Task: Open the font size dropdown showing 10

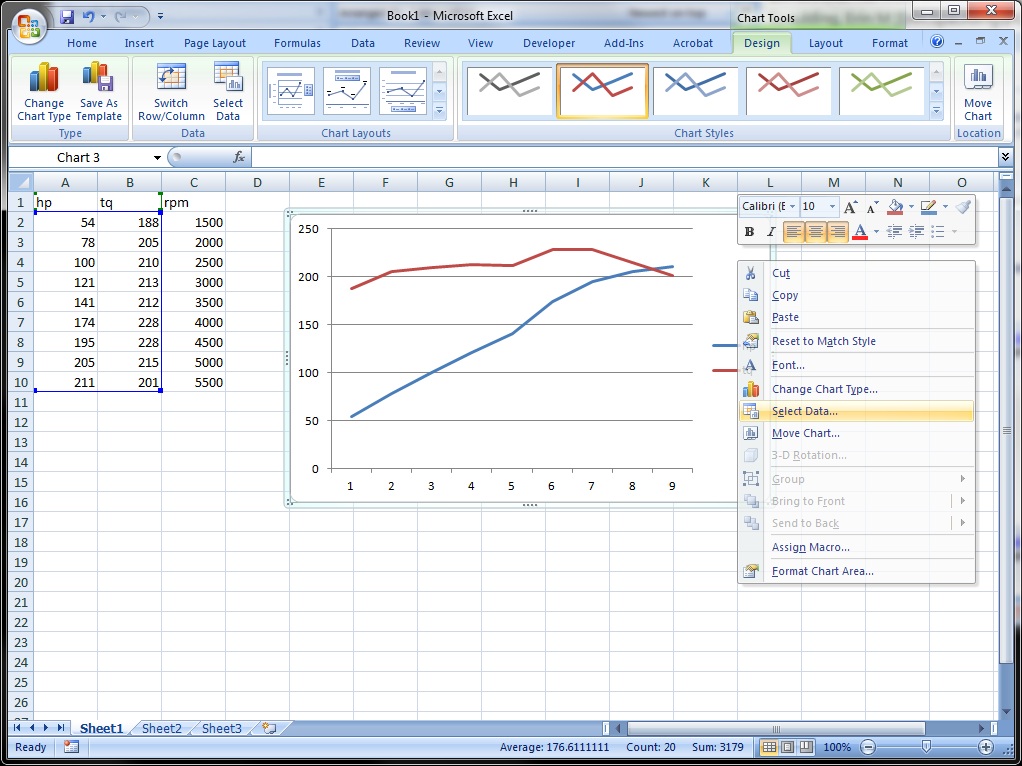Action: (832, 207)
